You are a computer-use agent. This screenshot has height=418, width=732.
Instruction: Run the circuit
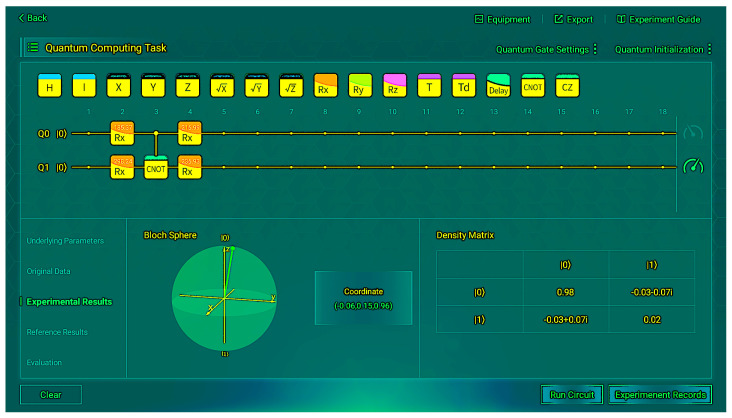tap(572, 395)
